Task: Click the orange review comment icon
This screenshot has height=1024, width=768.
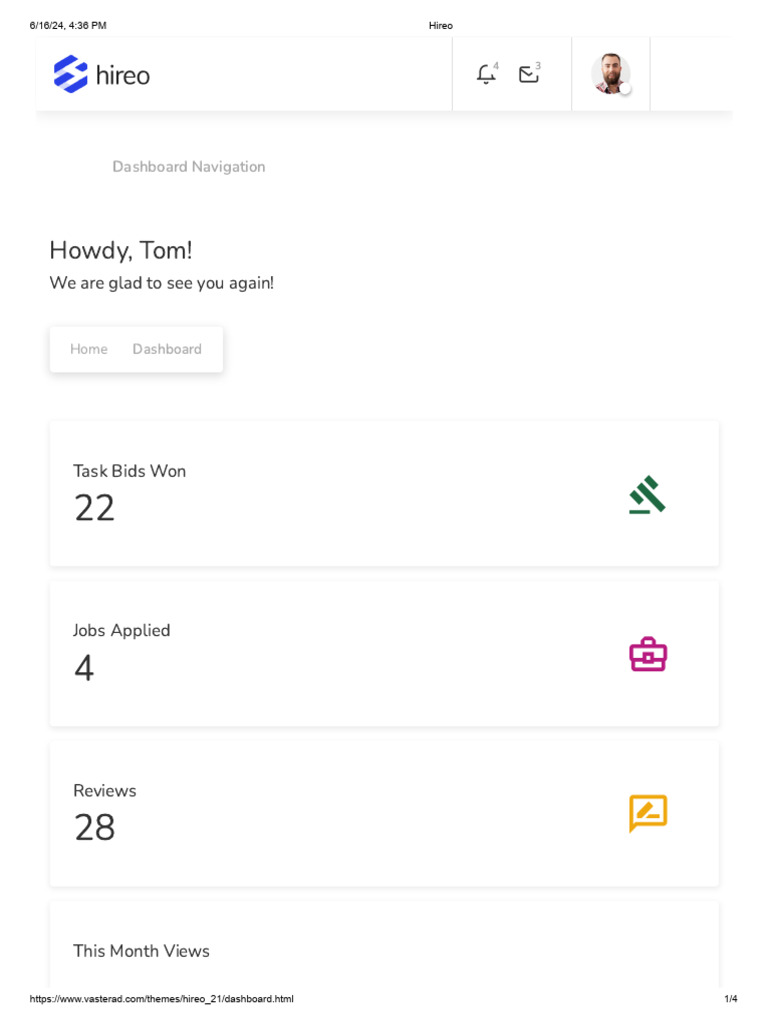Action: point(648,813)
